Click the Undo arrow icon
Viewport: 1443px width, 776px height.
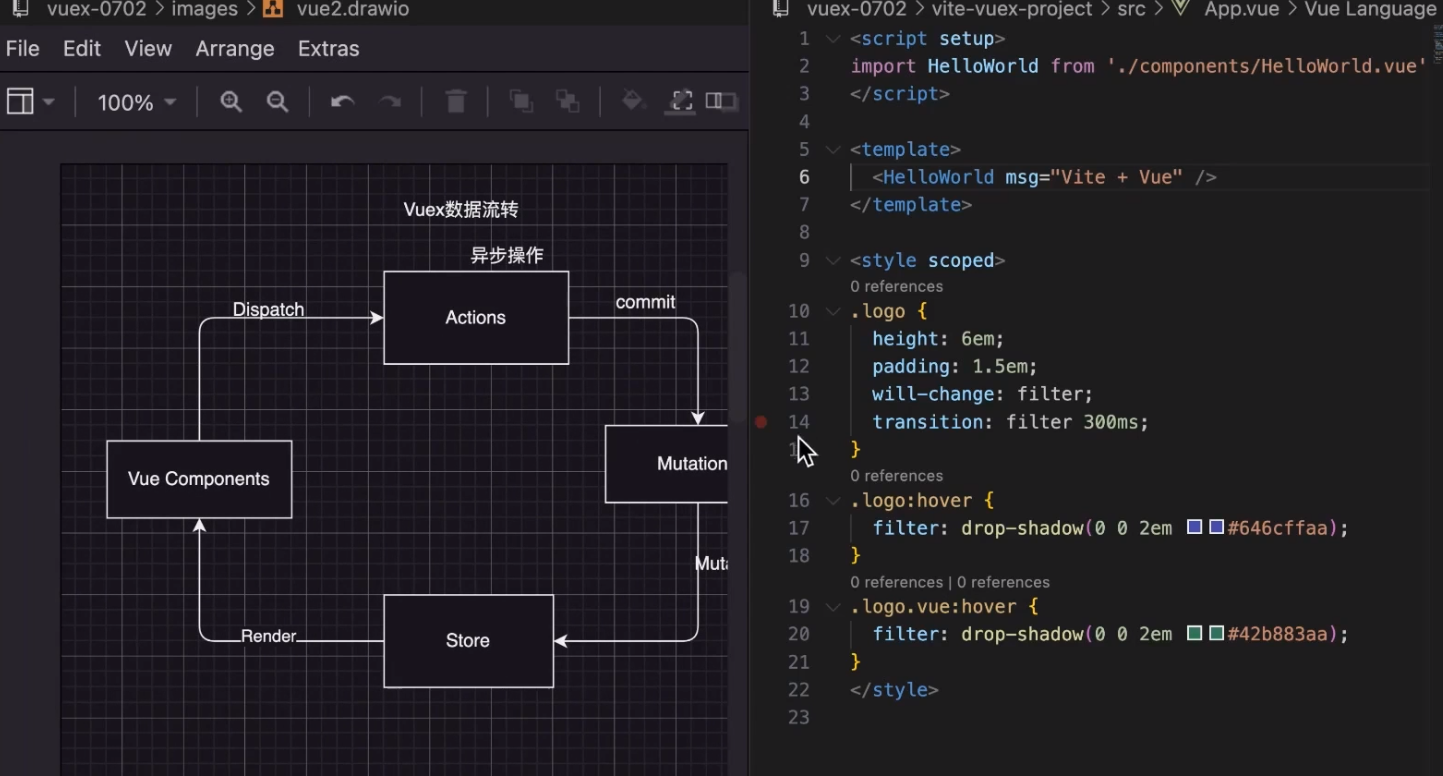pos(341,101)
